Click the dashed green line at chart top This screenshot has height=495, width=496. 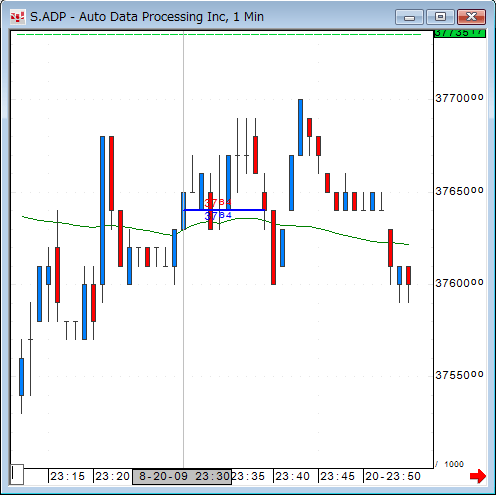(x=219, y=34)
